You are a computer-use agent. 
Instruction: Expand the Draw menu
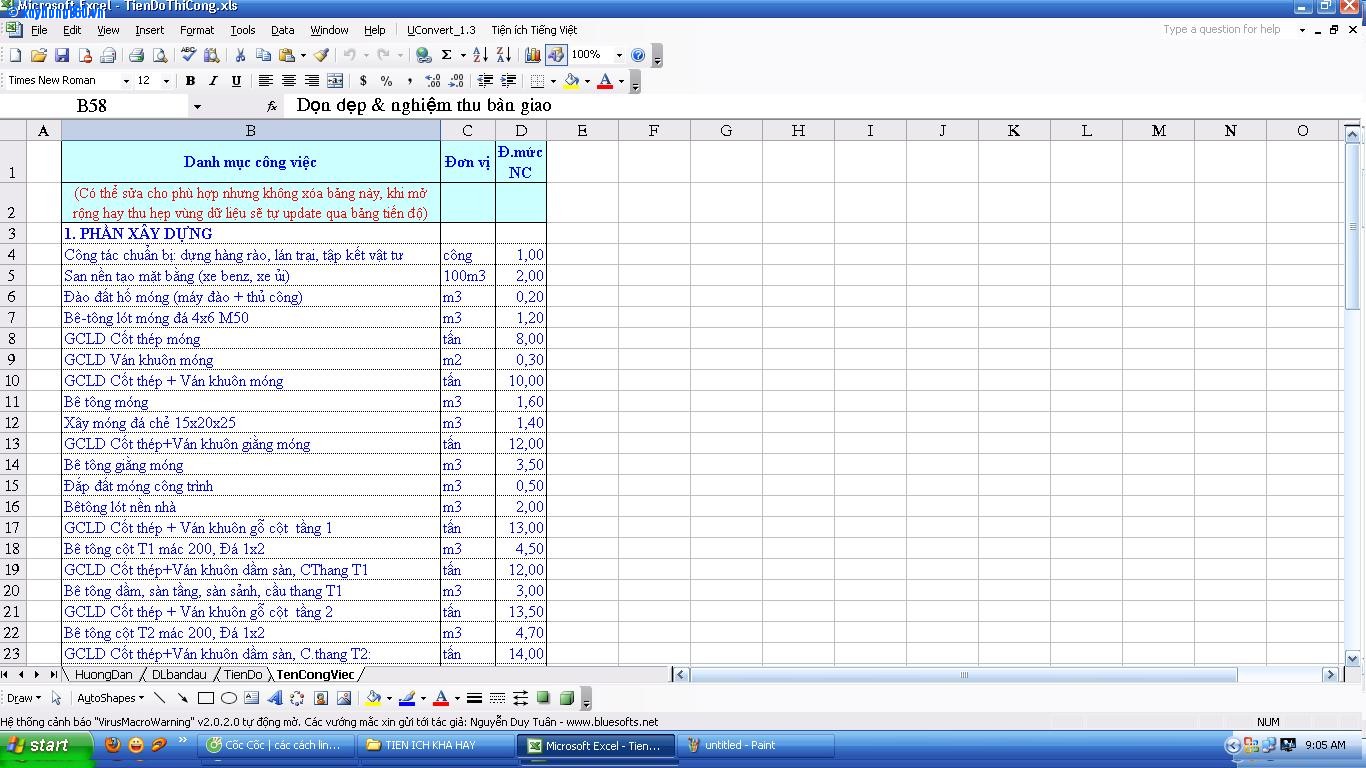(x=24, y=698)
